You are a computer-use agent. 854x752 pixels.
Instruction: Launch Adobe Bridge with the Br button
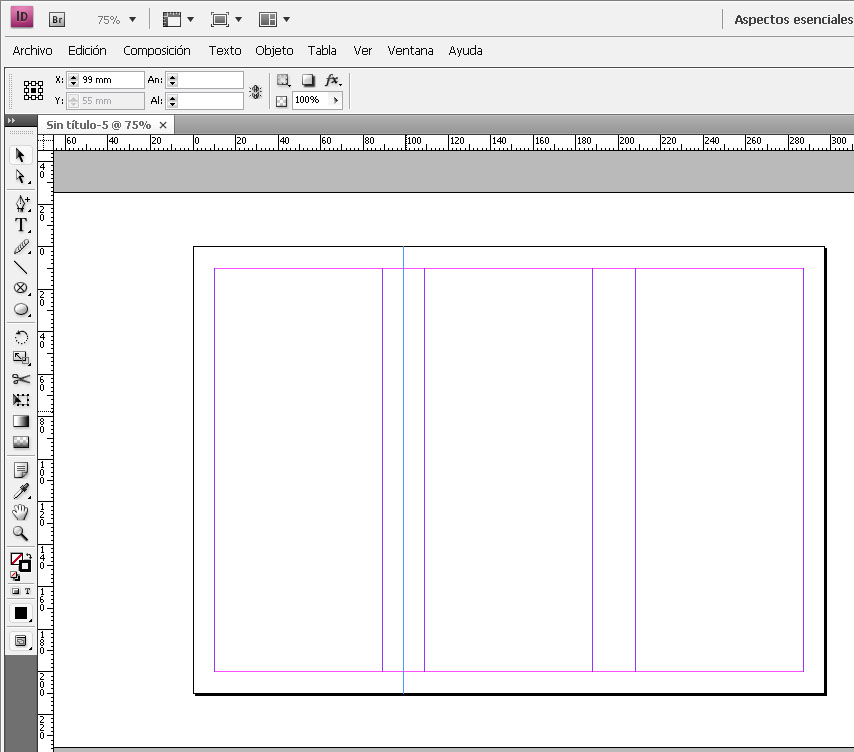(x=57, y=18)
